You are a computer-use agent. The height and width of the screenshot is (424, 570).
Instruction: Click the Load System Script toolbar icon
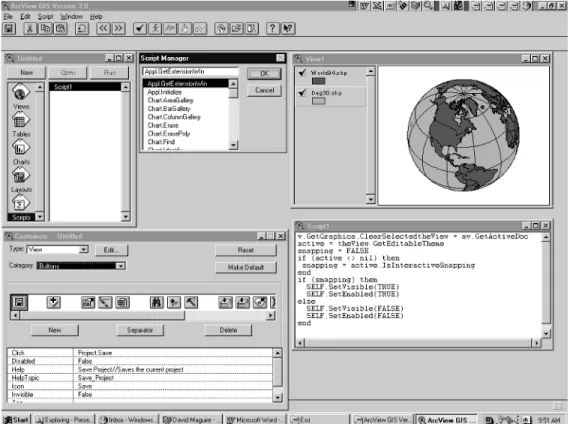tap(221, 28)
